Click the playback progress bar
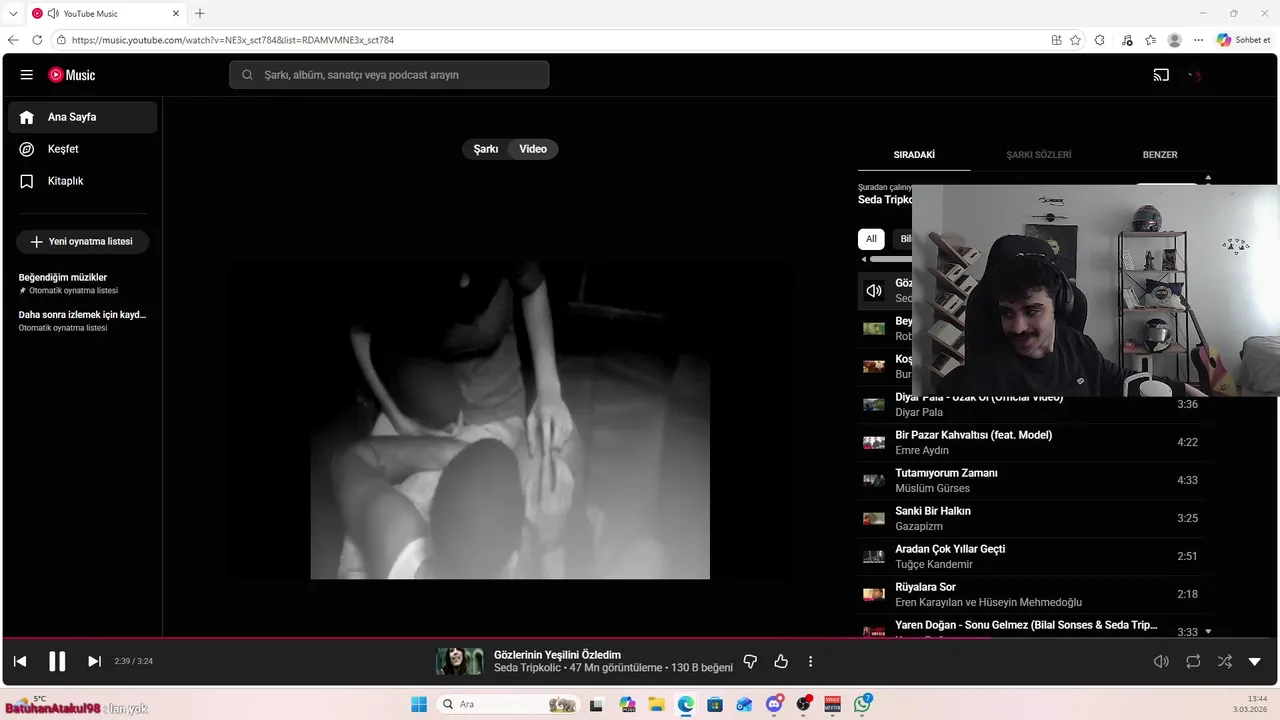 tap(640, 637)
